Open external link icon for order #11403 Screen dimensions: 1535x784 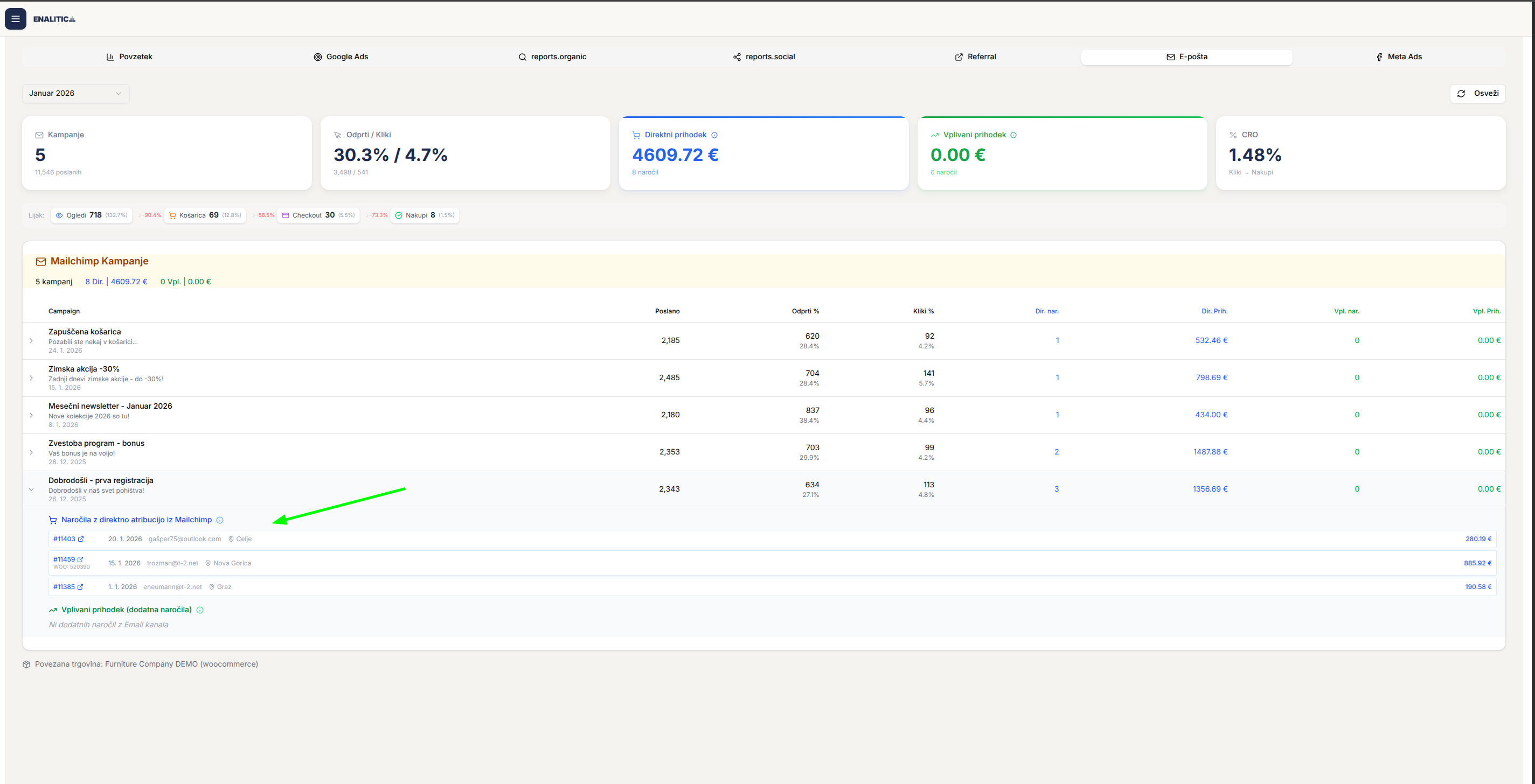tap(81, 539)
